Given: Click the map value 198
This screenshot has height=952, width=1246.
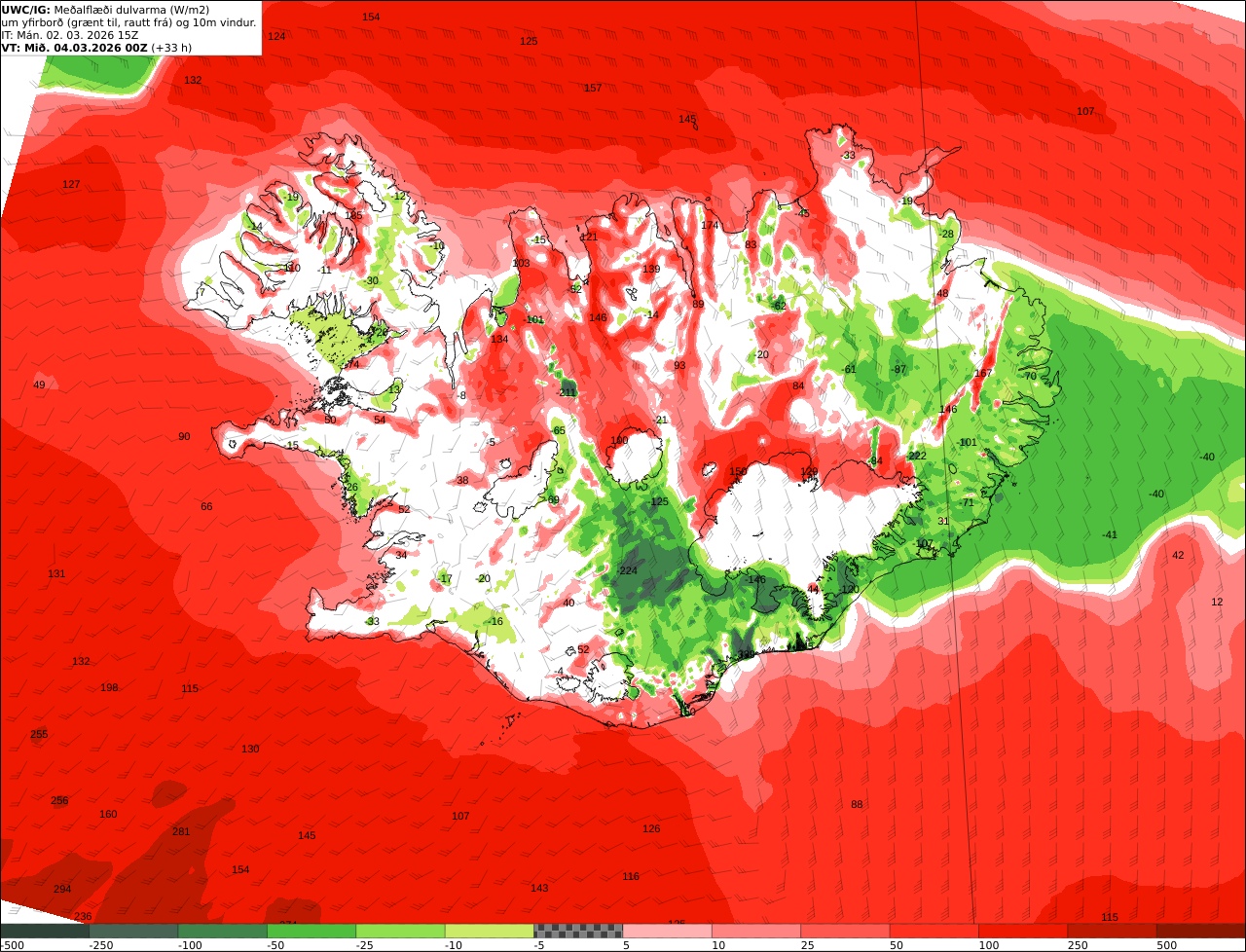Looking at the screenshot, I should [109, 687].
